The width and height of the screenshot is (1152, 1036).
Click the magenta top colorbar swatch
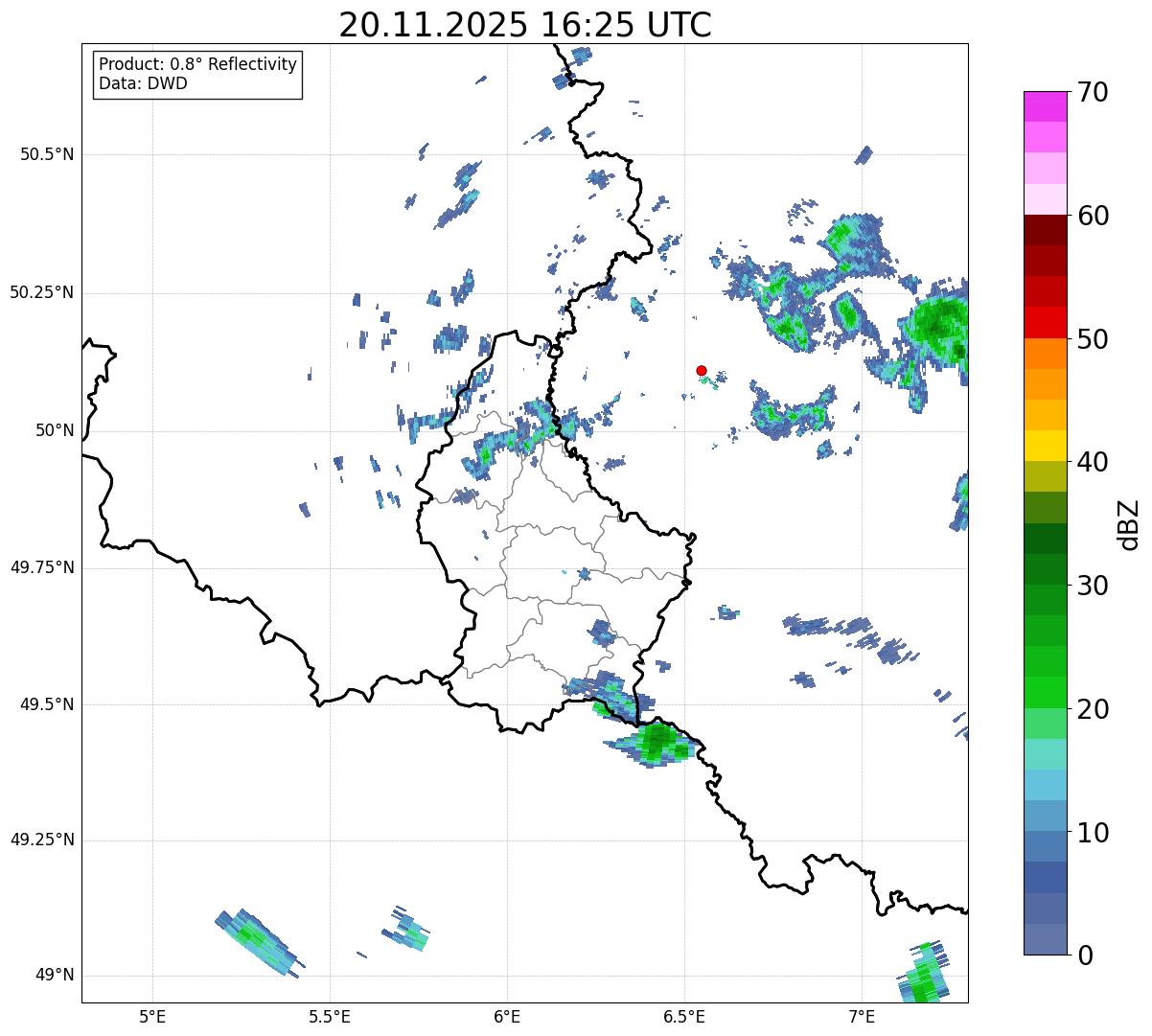point(1045,106)
